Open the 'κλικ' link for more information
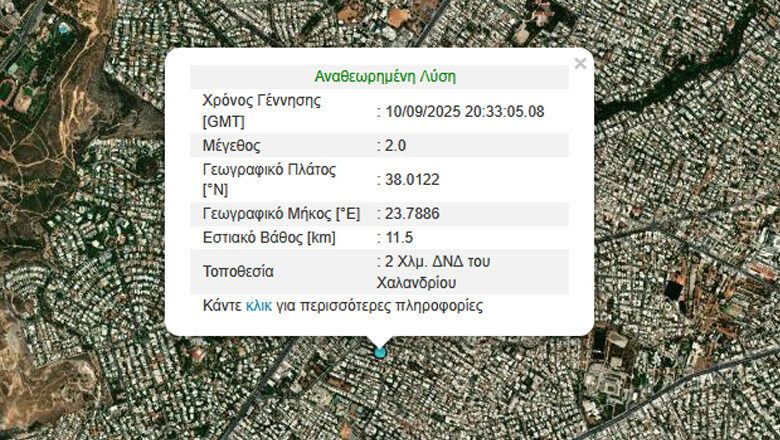Screen dimensions: 780x440 pyautogui.click(x=258, y=305)
